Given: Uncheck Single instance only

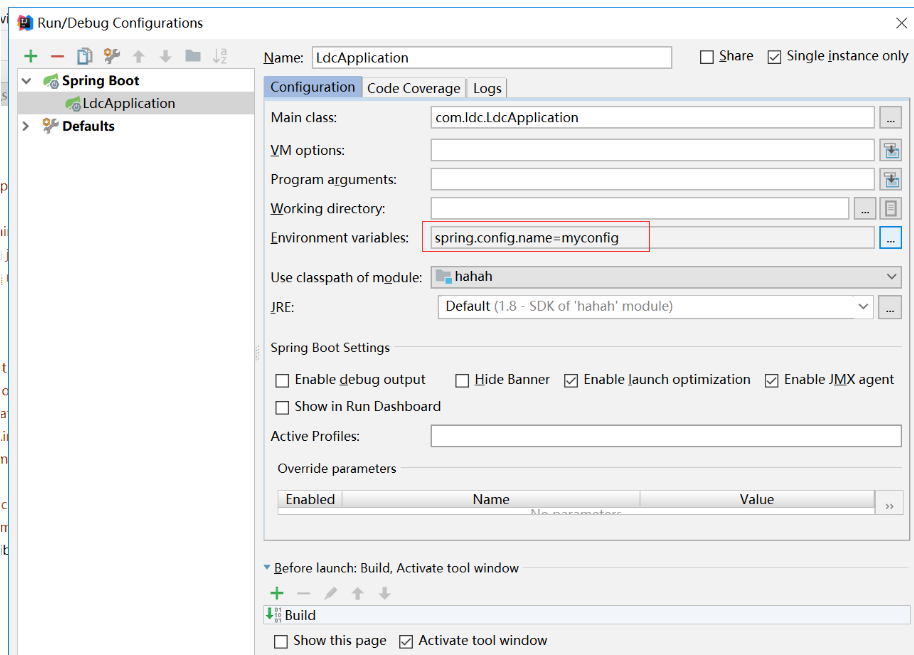Looking at the screenshot, I should coord(774,57).
